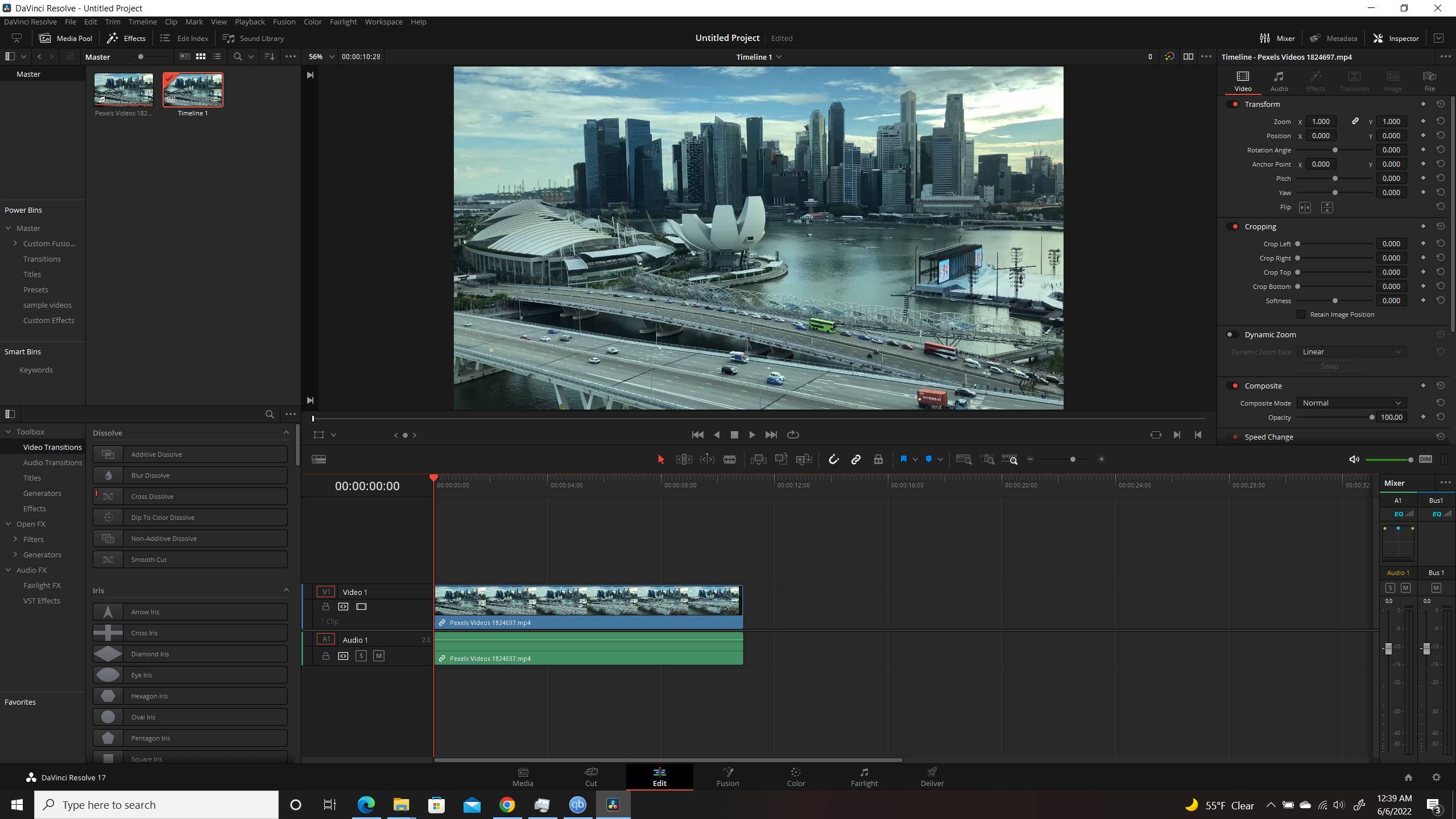Open the Fairlight menu

pos(343,22)
